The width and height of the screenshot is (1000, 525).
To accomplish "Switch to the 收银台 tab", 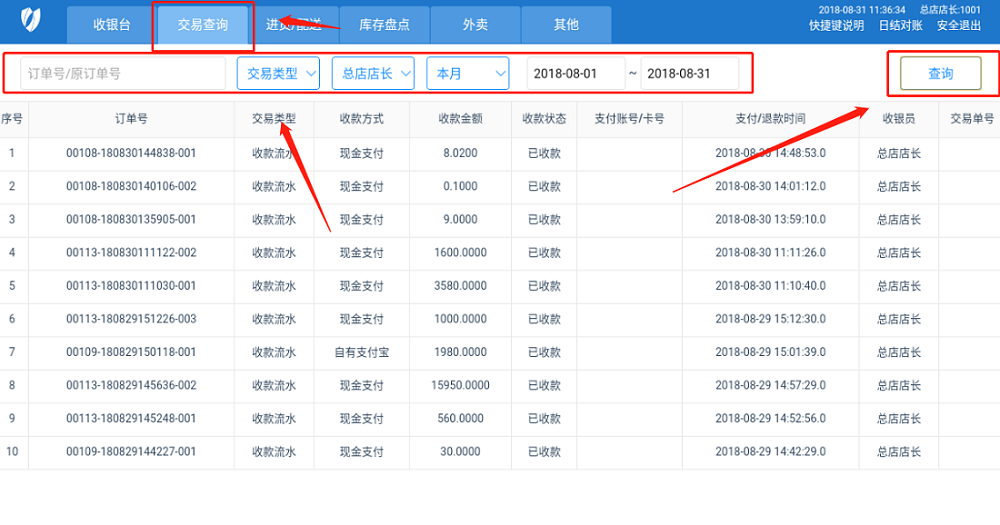I will (111, 25).
